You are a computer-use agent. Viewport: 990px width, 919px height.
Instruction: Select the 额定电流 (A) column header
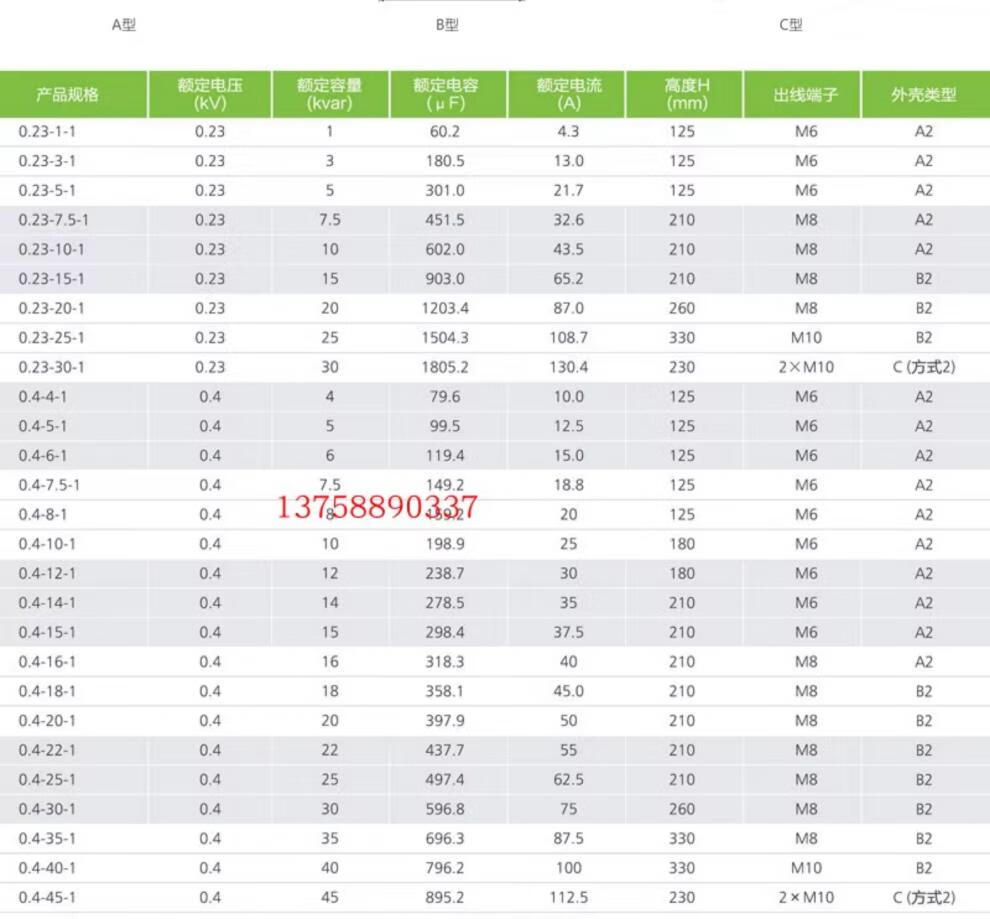click(568, 94)
